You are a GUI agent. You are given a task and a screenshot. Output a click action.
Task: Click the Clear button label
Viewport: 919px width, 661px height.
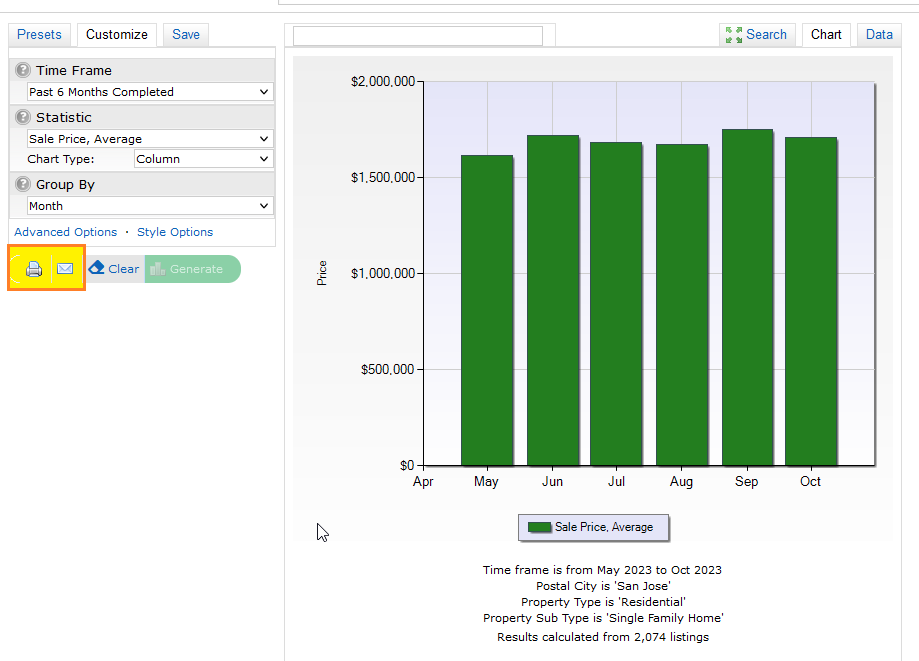point(124,269)
